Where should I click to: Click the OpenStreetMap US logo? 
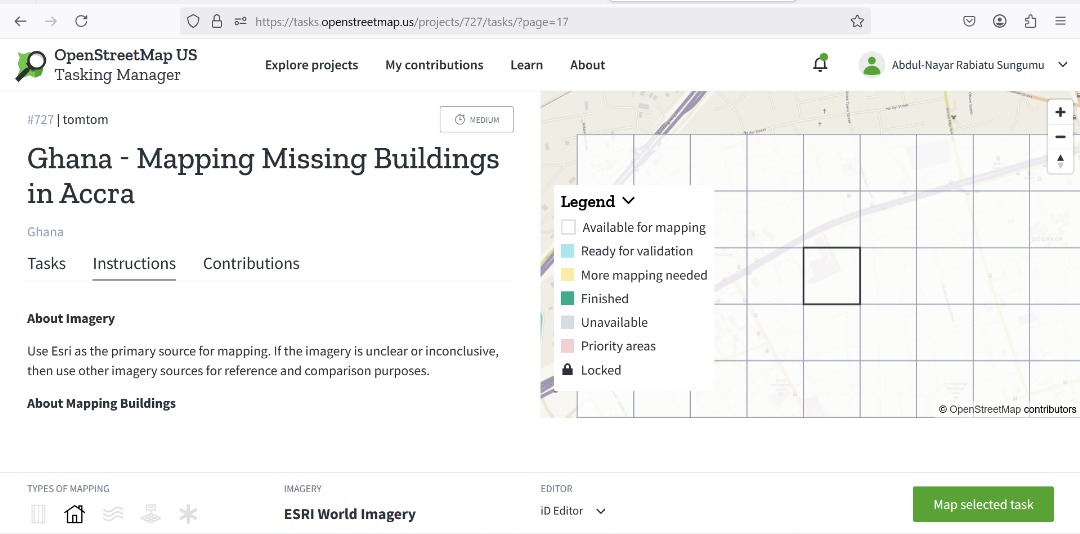pos(31,65)
